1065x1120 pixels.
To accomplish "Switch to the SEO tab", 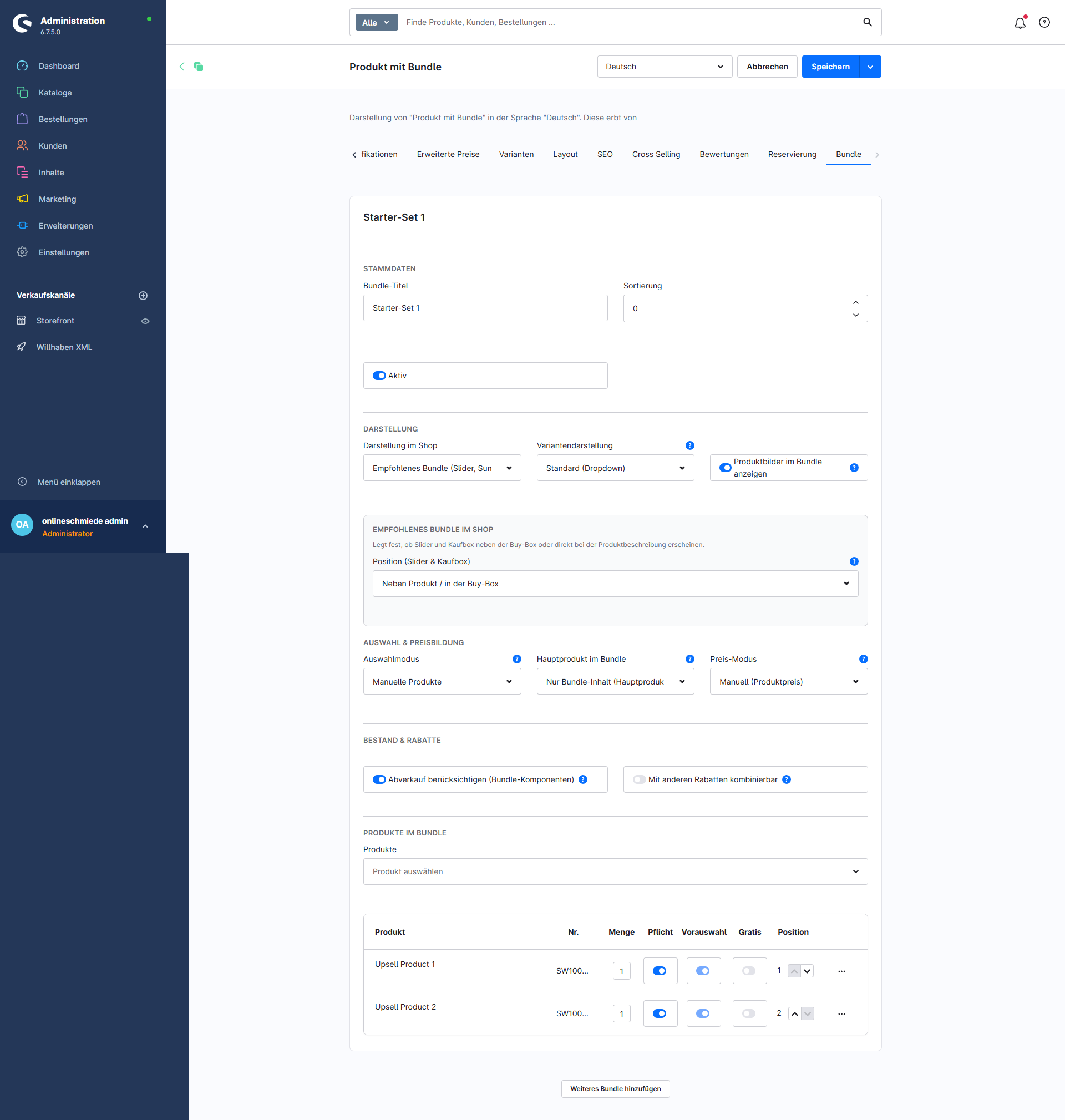I will click(605, 154).
